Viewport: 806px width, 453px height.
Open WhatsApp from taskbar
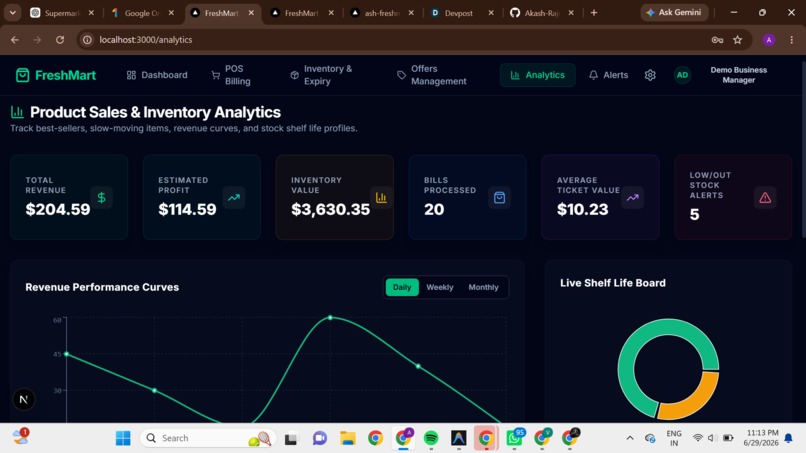click(x=514, y=438)
